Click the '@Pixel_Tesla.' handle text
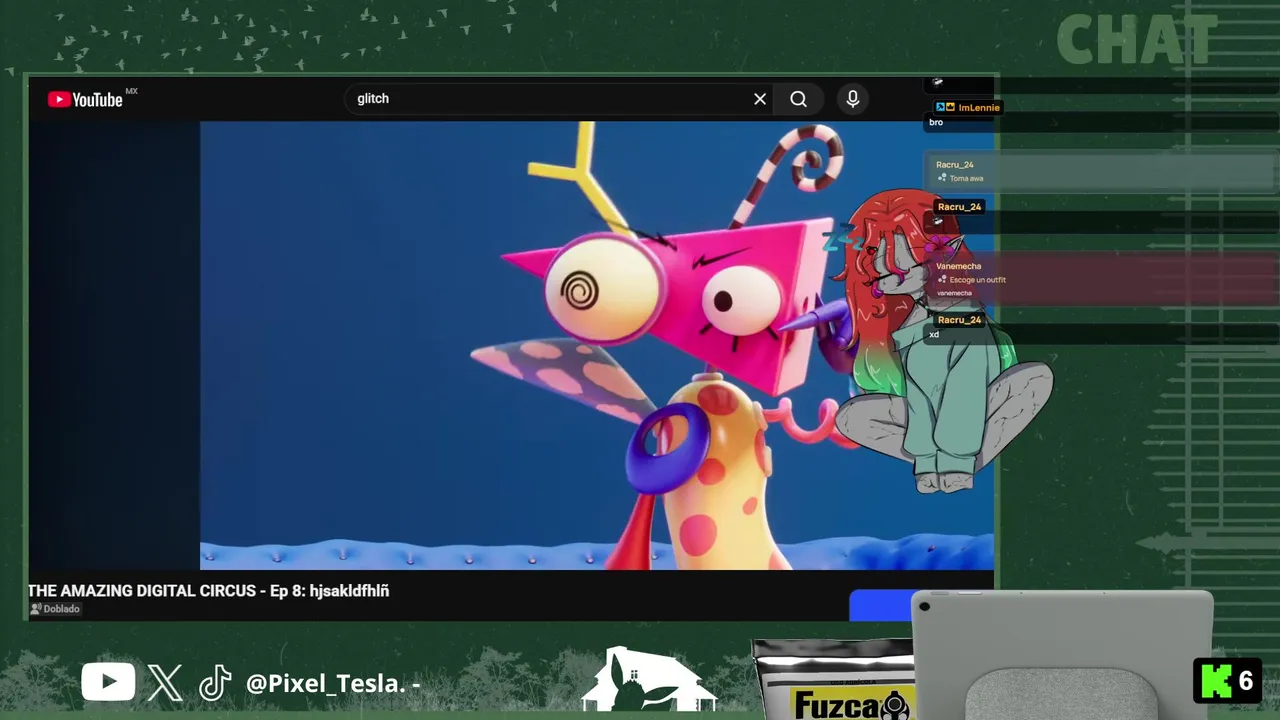This screenshot has width=1280, height=720. (326, 684)
